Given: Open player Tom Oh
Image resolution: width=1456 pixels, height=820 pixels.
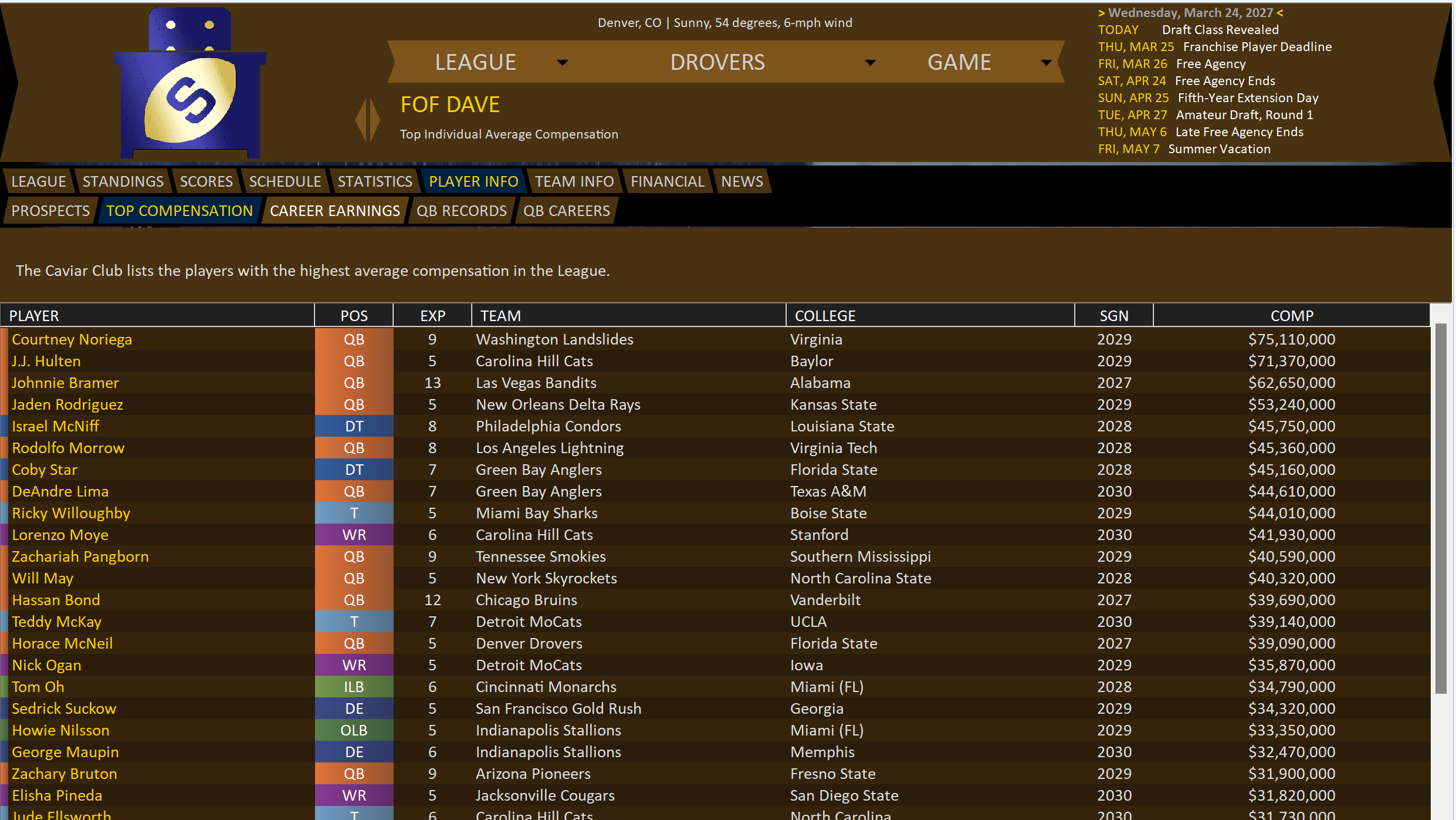Looking at the screenshot, I should pyautogui.click(x=38, y=687).
